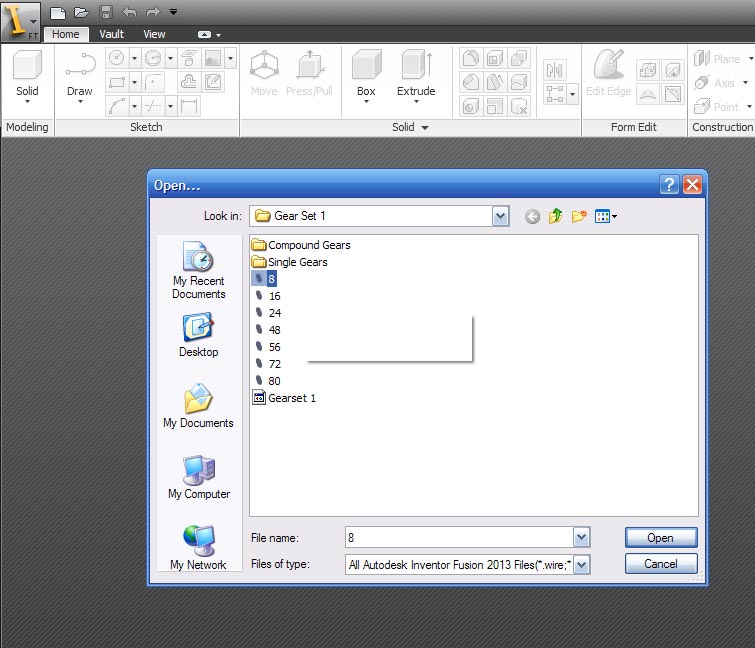Click the Redo arrow icon
Viewport: 755px width, 648px height.
[x=153, y=12]
